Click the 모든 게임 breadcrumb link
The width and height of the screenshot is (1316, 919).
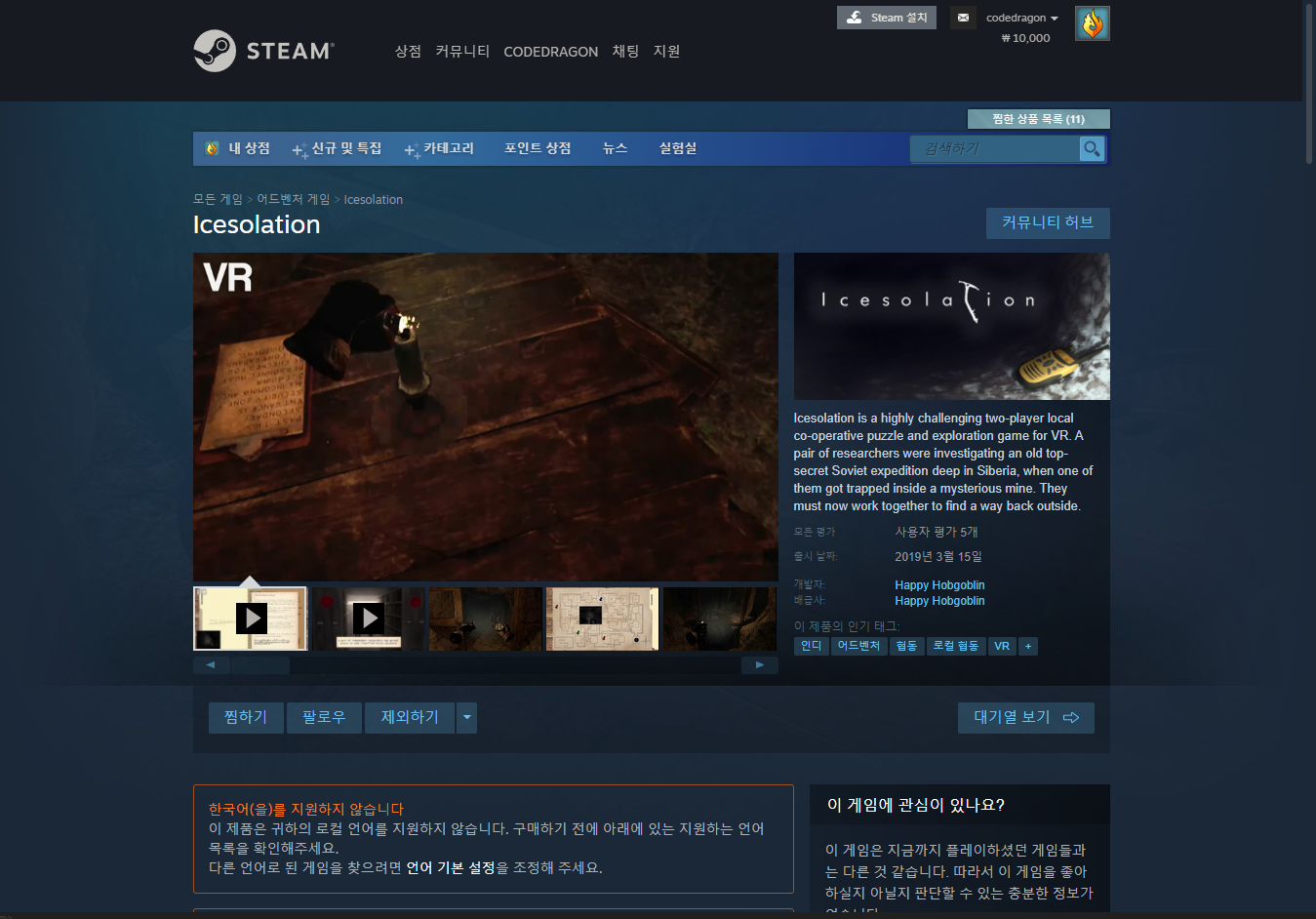[218, 199]
